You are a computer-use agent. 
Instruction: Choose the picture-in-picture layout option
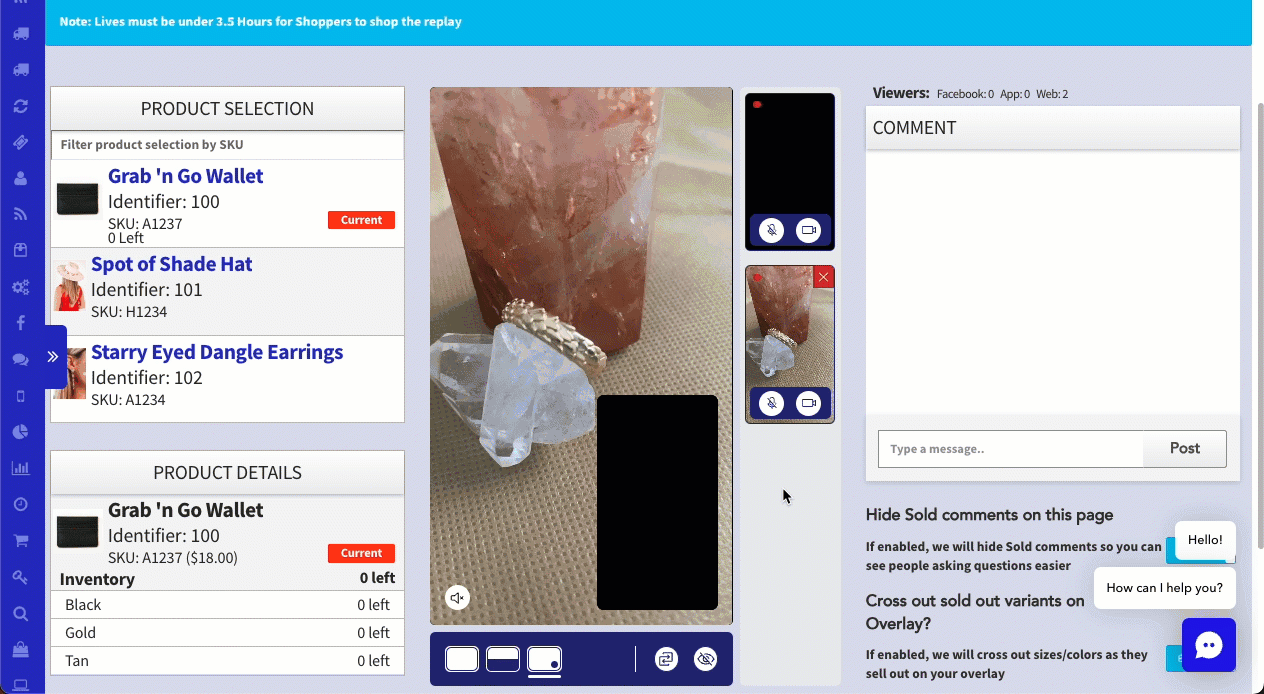tap(544, 659)
